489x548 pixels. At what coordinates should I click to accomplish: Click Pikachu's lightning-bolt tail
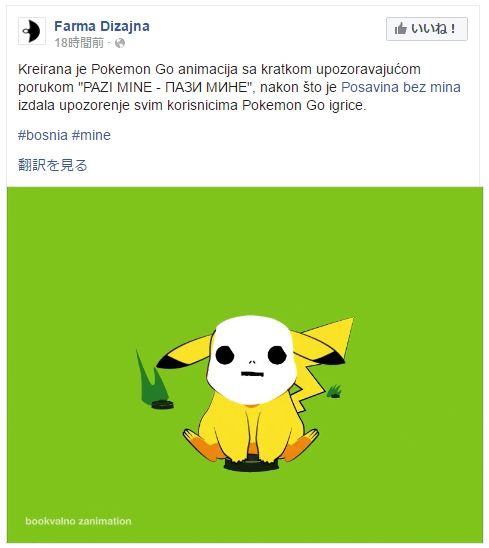point(308,381)
